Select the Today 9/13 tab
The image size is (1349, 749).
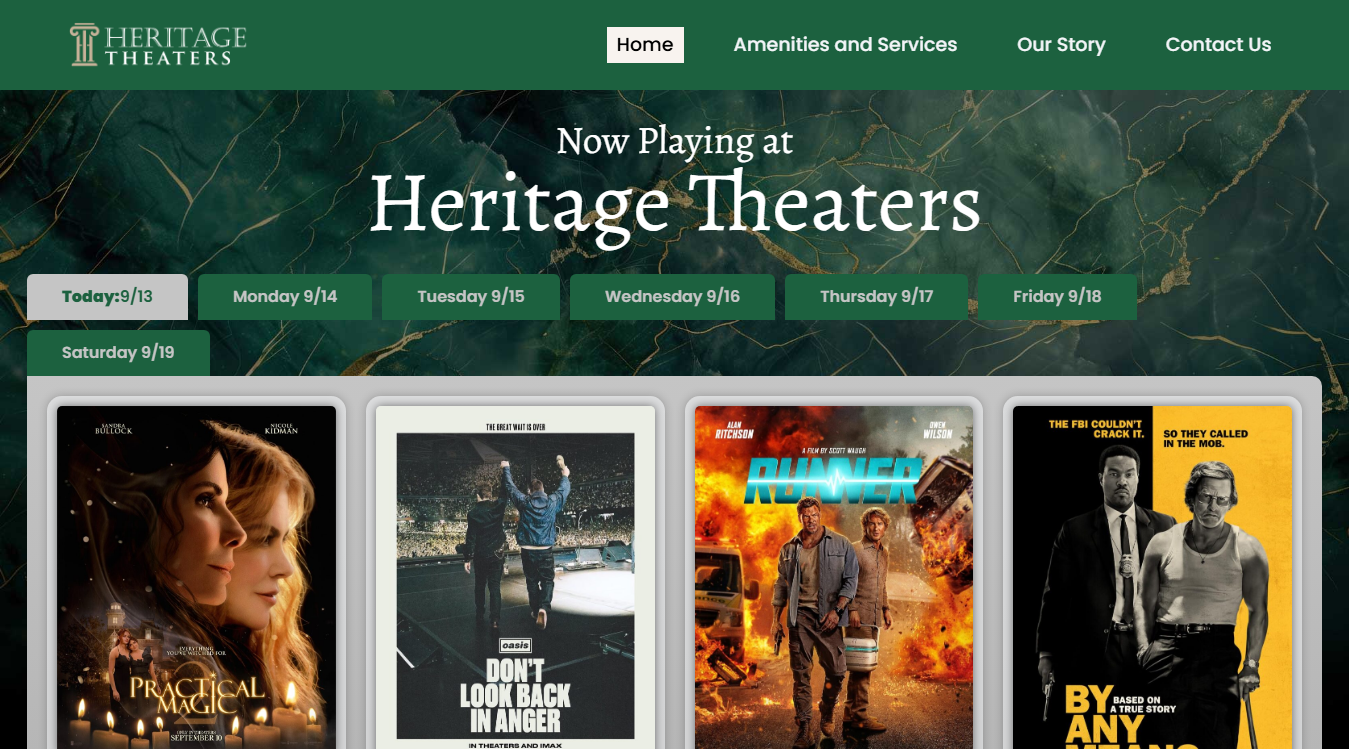[x=107, y=297]
